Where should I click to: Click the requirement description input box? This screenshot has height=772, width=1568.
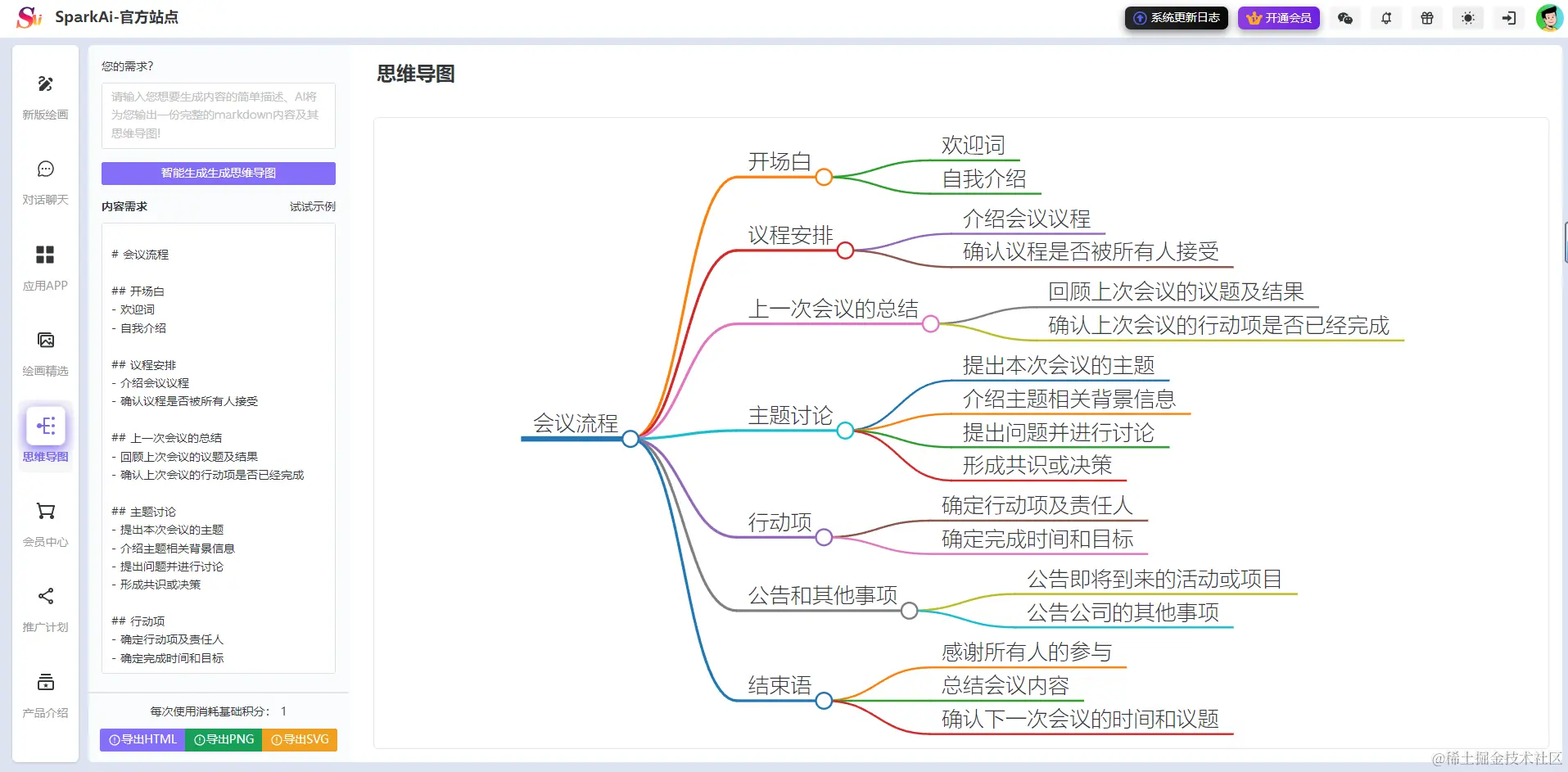(x=218, y=115)
